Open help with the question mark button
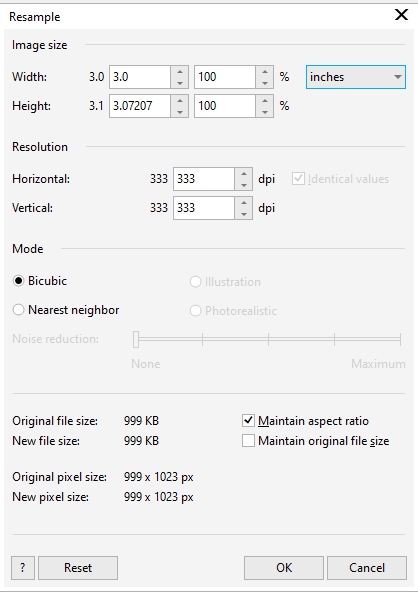The width and height of the screenshot is (418, 592). pos(23,567)
